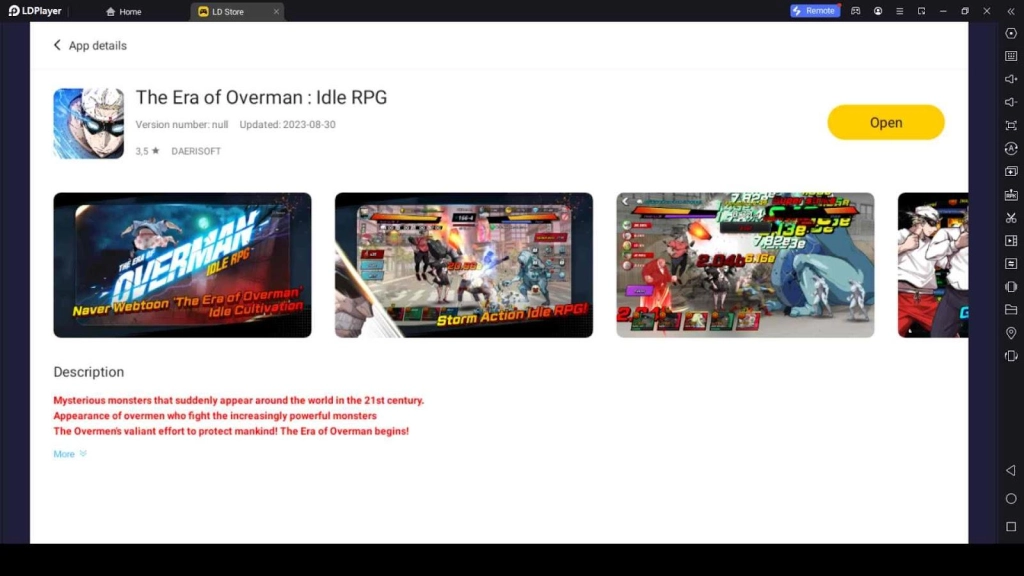1024x576 pixels.
Task: Click shake device icon in sidebar
Action: pos(1011,287)
